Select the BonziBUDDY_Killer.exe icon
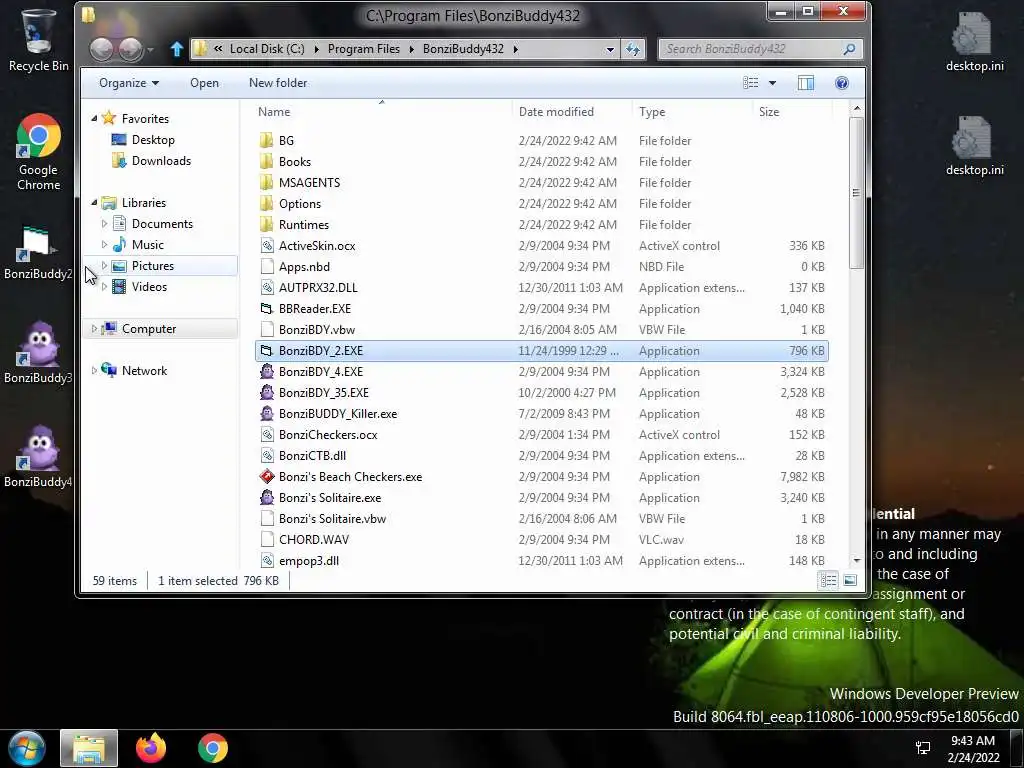This screenshot has width=1024, height=768. 266,413
